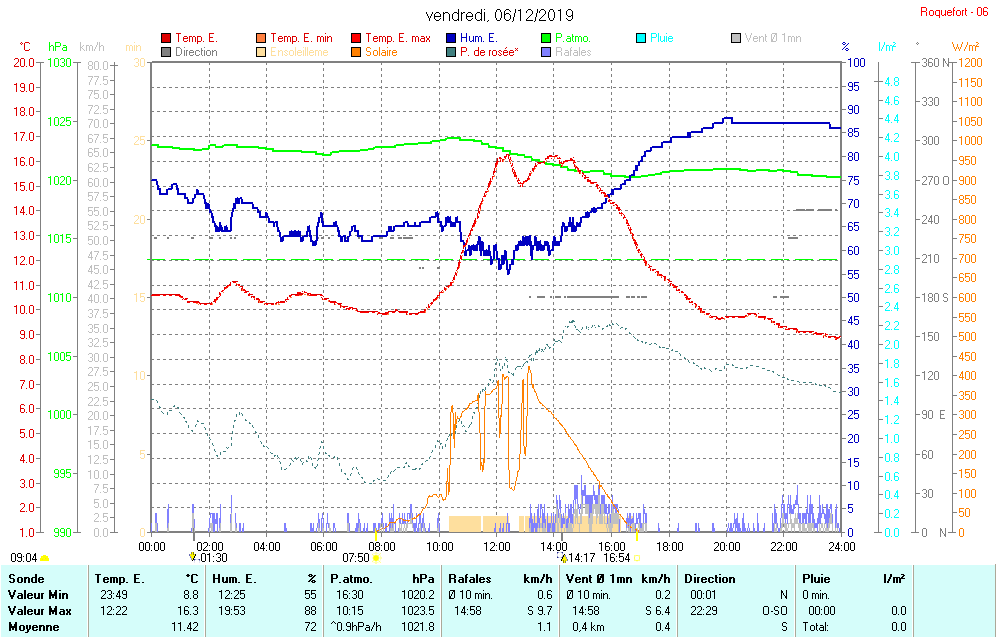Click the red Temp. E. max legend swatch
This screenshot has width=996, height=637.
tap(356, 38)
